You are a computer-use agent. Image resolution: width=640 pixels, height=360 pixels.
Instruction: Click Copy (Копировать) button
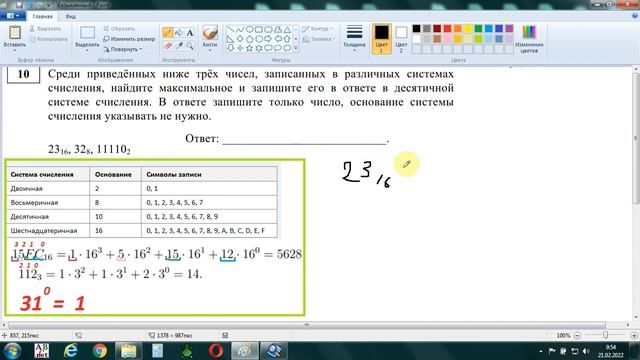[x=48, y=39]
